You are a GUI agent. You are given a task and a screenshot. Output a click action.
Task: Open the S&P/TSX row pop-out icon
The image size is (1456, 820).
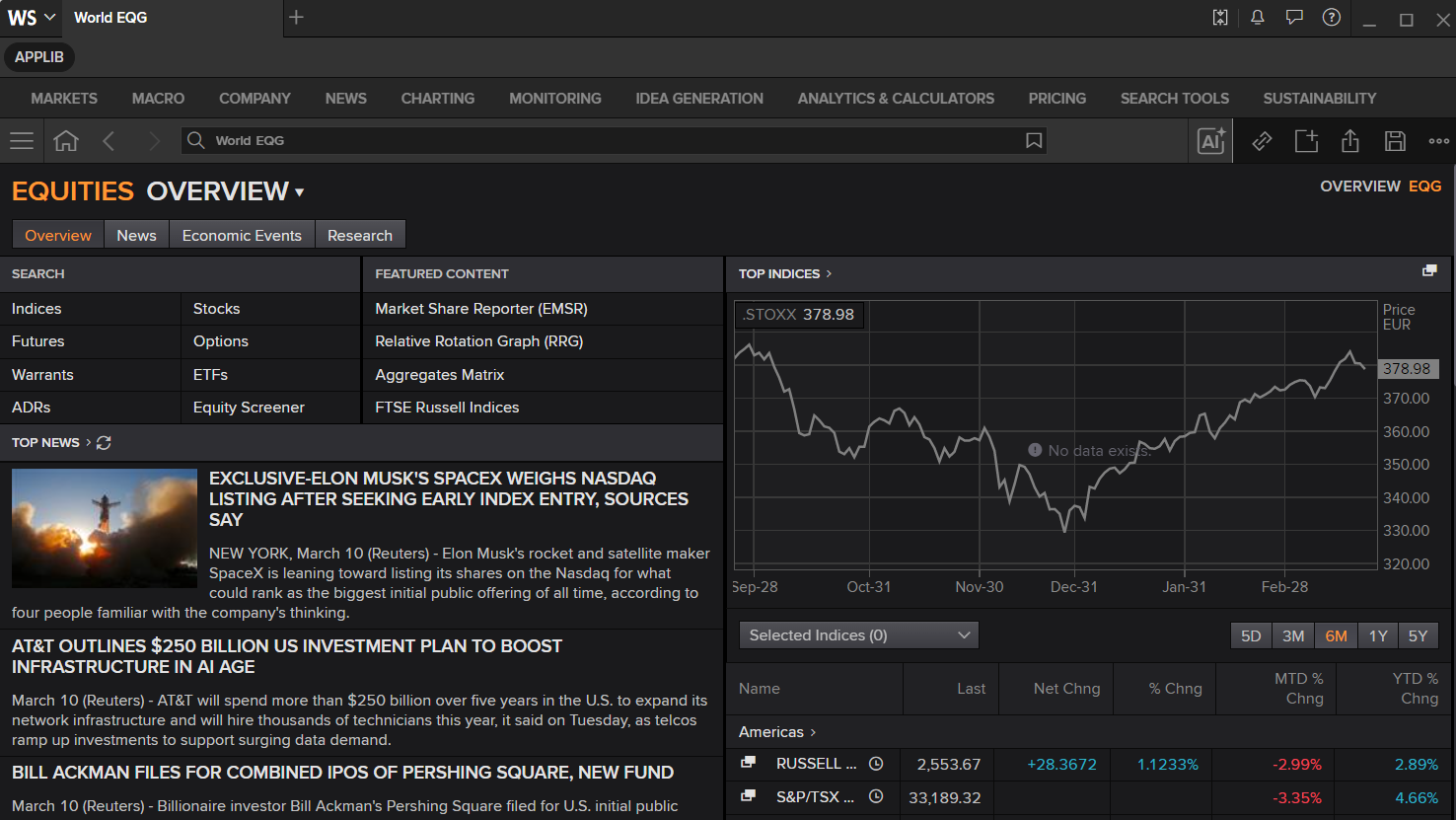(x=749, y=795)
